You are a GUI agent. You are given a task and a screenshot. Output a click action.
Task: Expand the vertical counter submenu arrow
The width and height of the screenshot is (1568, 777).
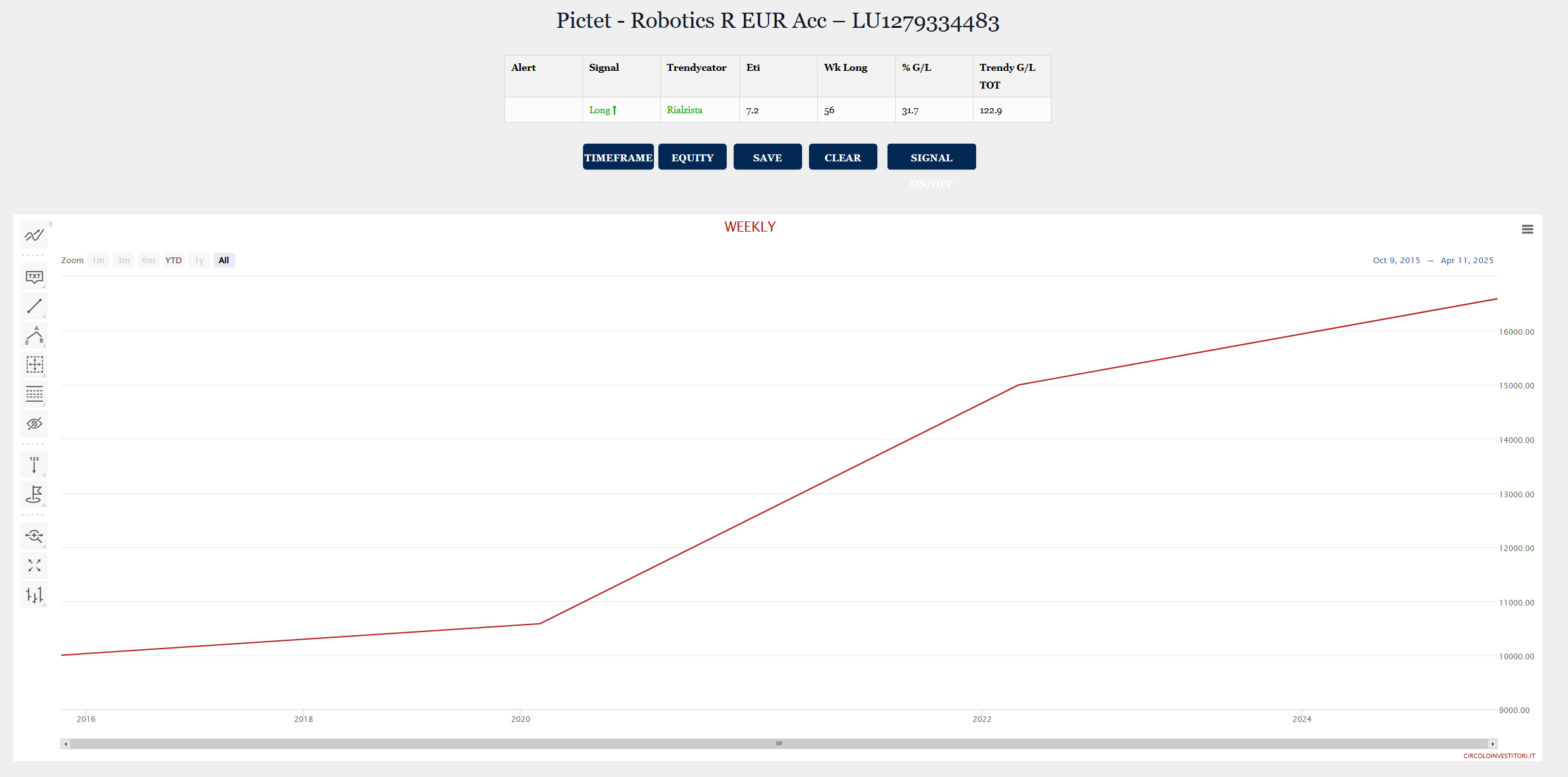(x=44, y=475)
